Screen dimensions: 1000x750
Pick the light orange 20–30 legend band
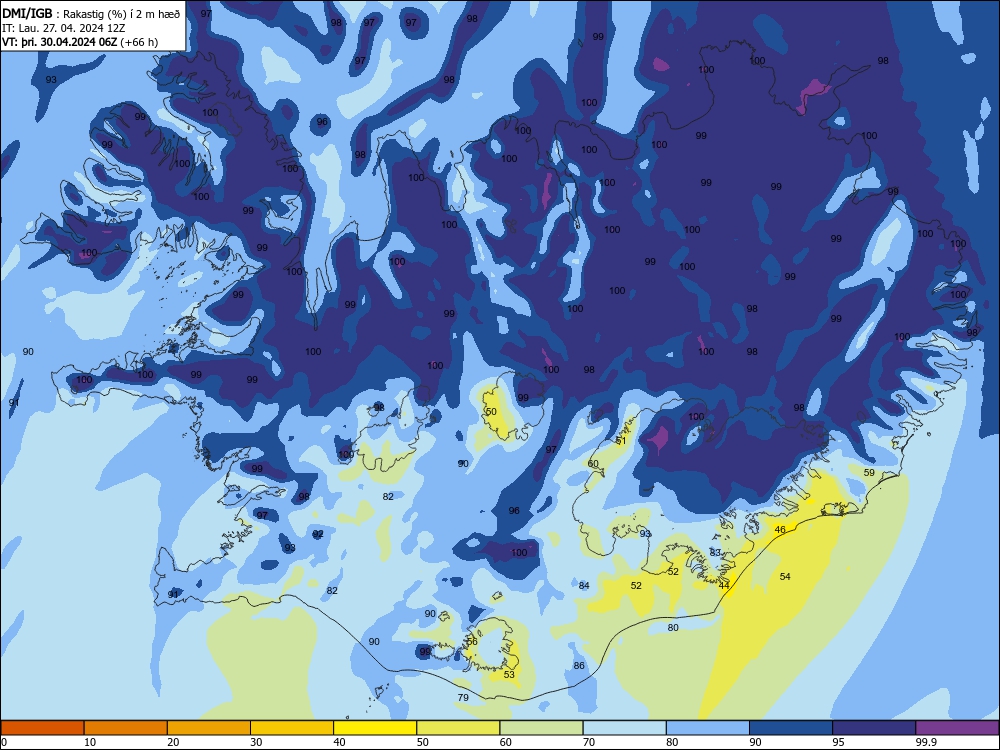(x=209, y=728)
